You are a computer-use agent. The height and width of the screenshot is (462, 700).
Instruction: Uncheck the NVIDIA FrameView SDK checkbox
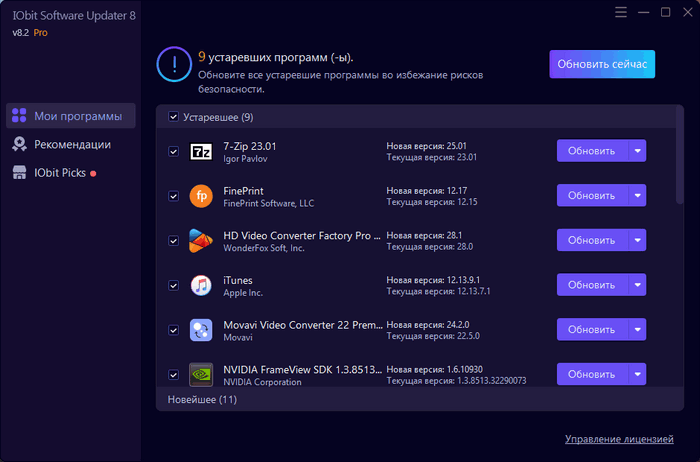[x=173, y=375]
